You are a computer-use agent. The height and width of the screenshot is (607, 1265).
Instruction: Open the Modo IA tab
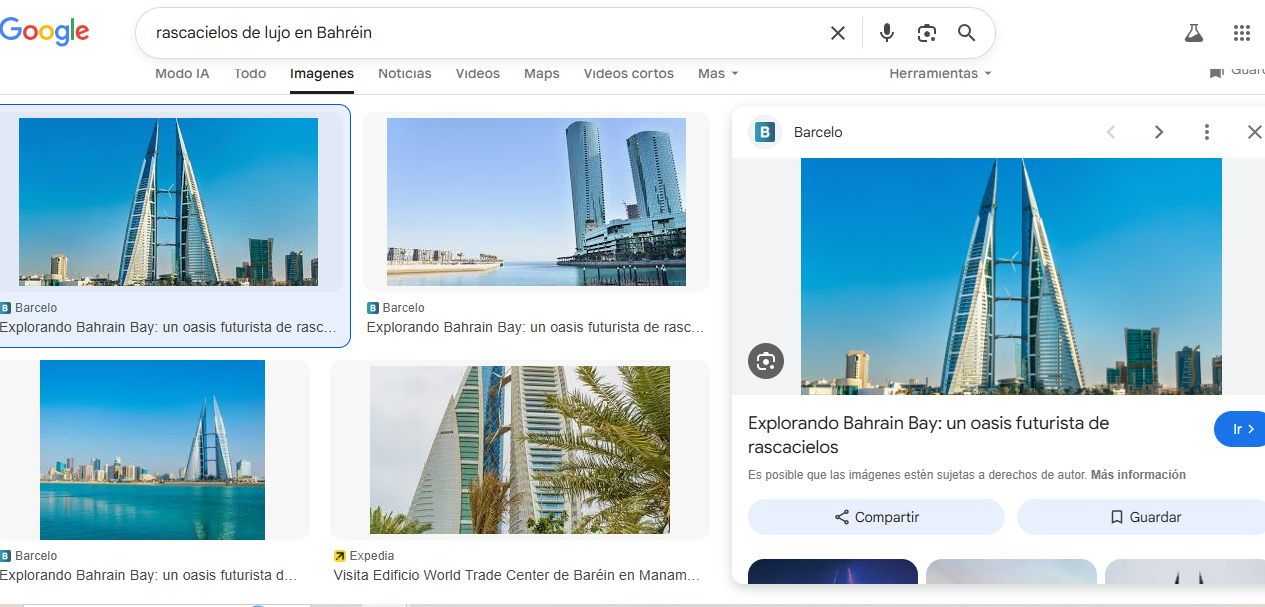(x=182, y=74)
